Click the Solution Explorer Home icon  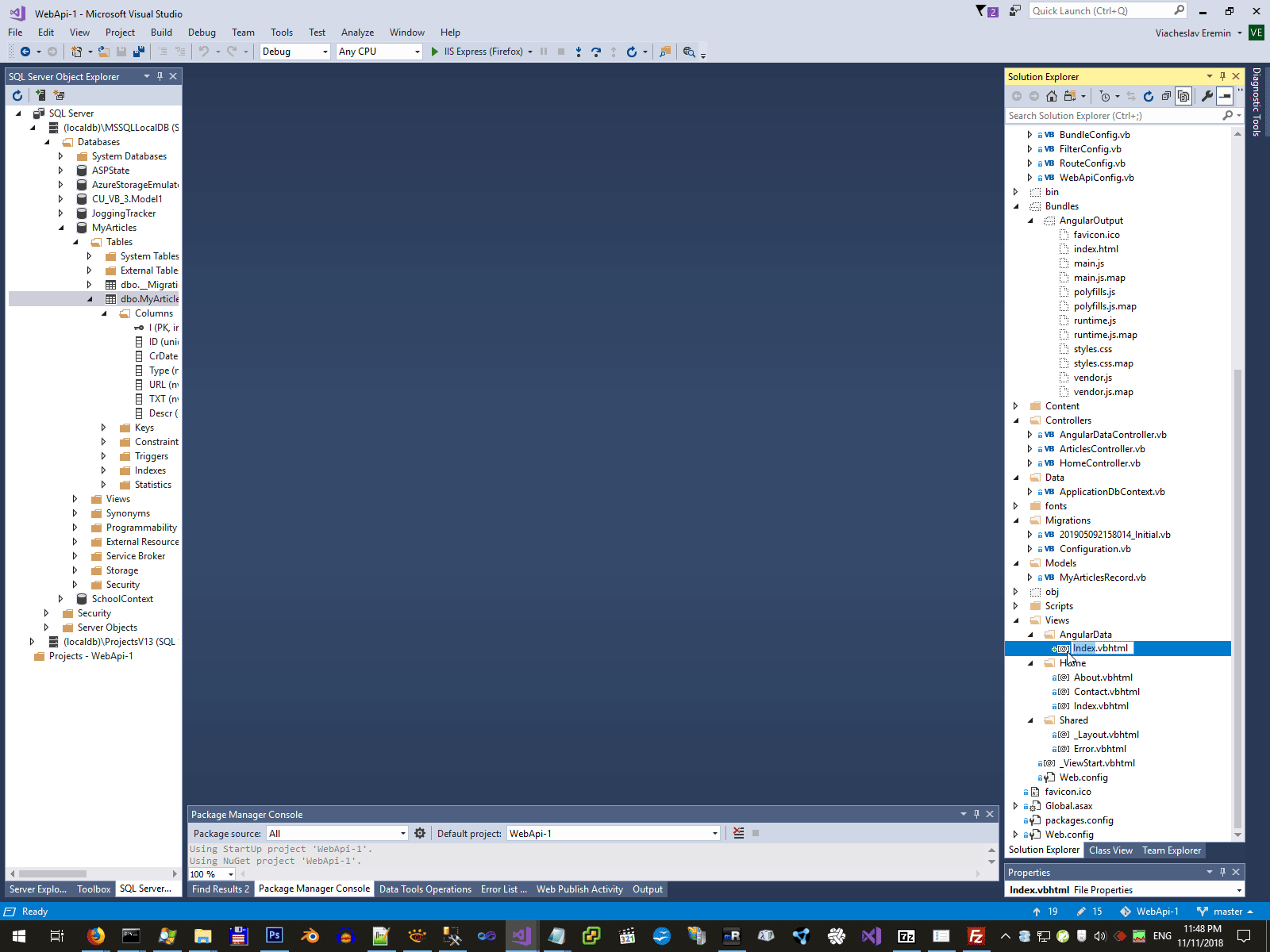tap(1052, 96)
